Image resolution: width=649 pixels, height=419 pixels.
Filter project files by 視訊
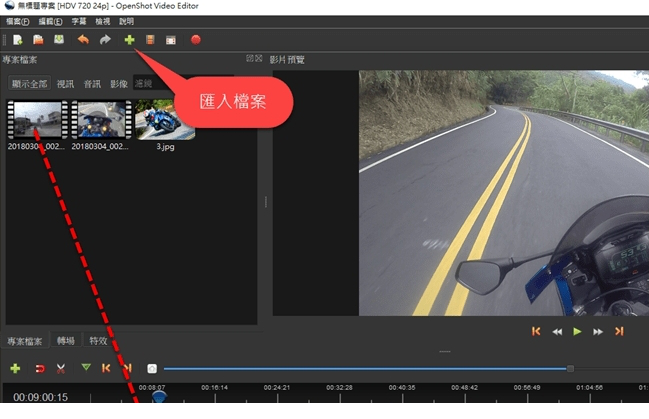[65, 84]
